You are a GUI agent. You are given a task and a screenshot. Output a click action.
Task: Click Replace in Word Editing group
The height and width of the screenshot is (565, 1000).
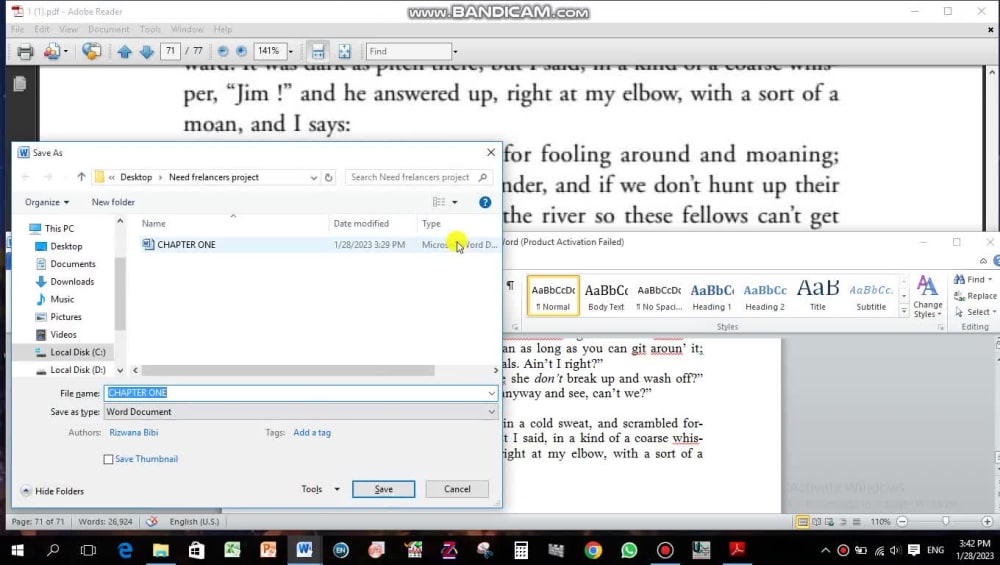(x=975, y=296)
